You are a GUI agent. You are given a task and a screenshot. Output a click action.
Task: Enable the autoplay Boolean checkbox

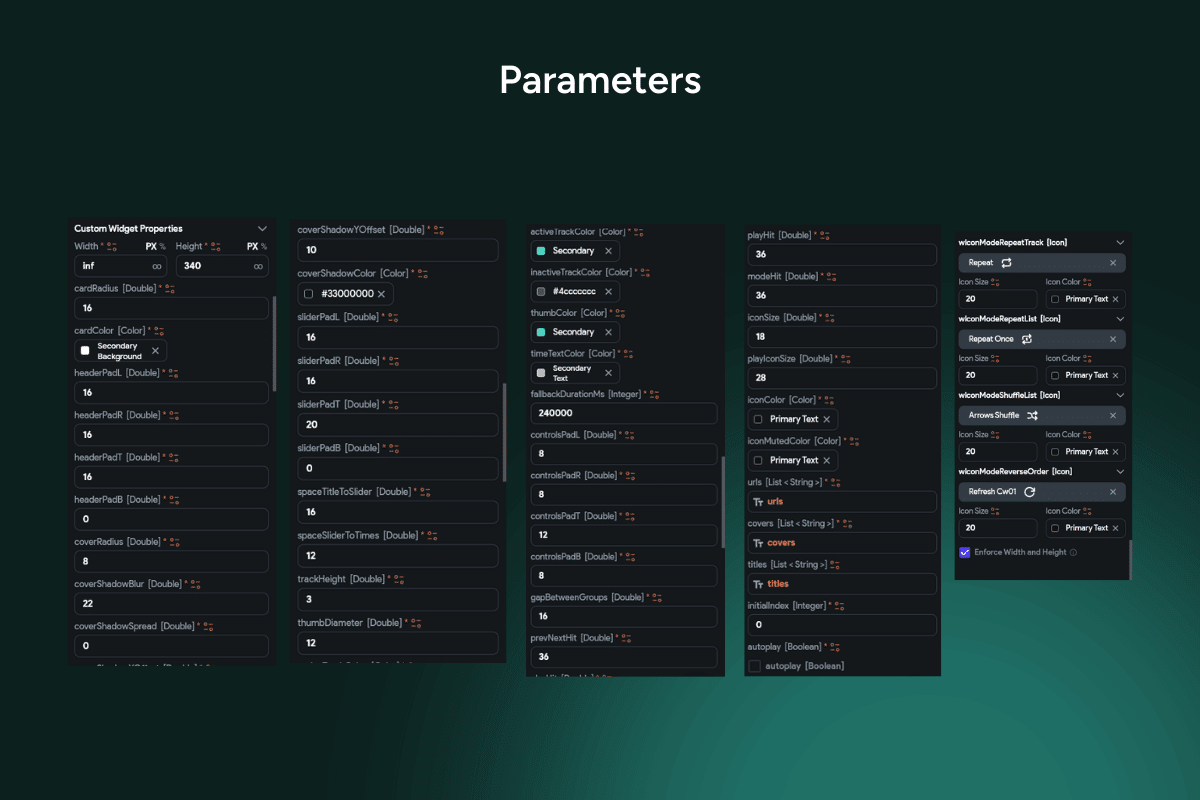(755, 666)
